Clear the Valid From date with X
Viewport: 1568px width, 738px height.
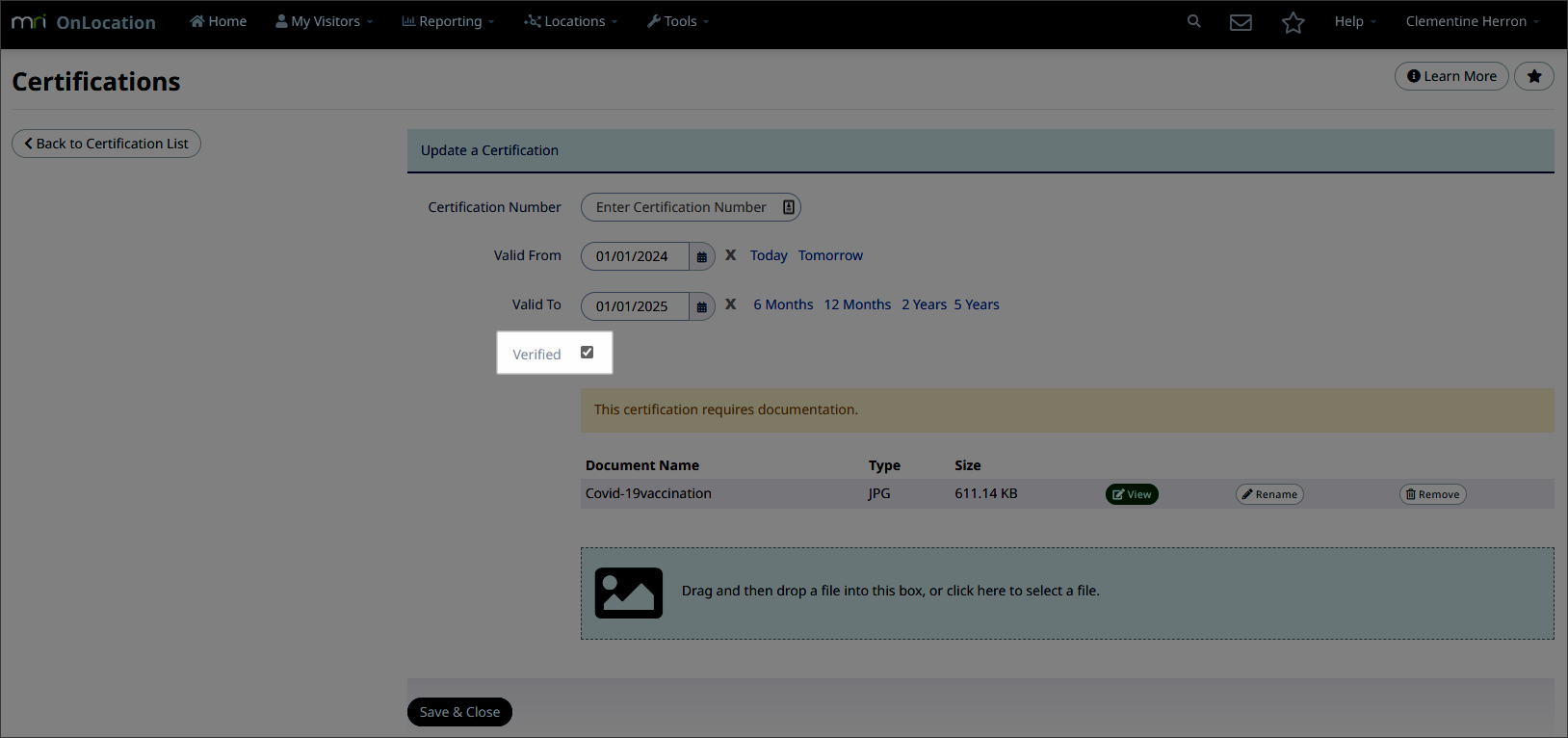click(x=731, y=255)
